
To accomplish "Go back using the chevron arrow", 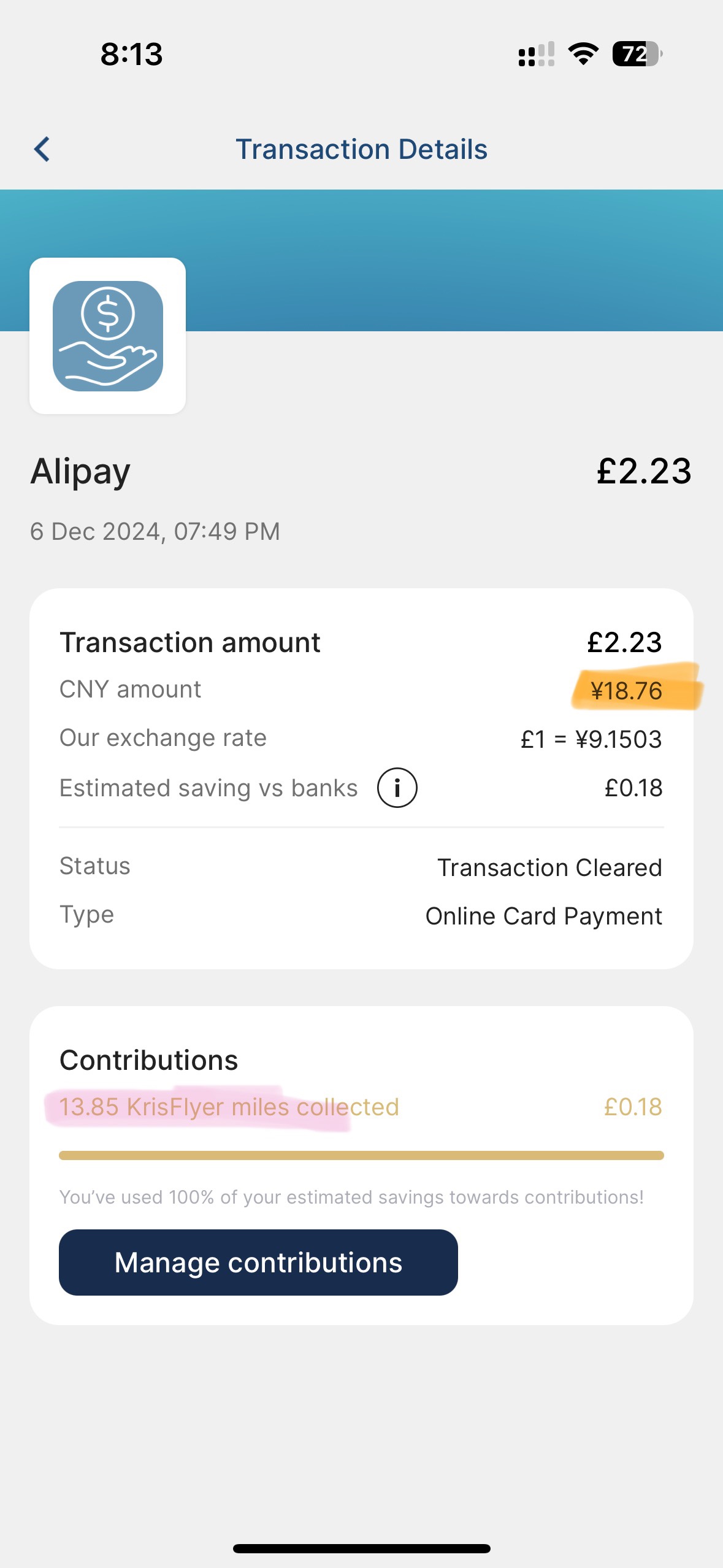I will pos(42,149).
